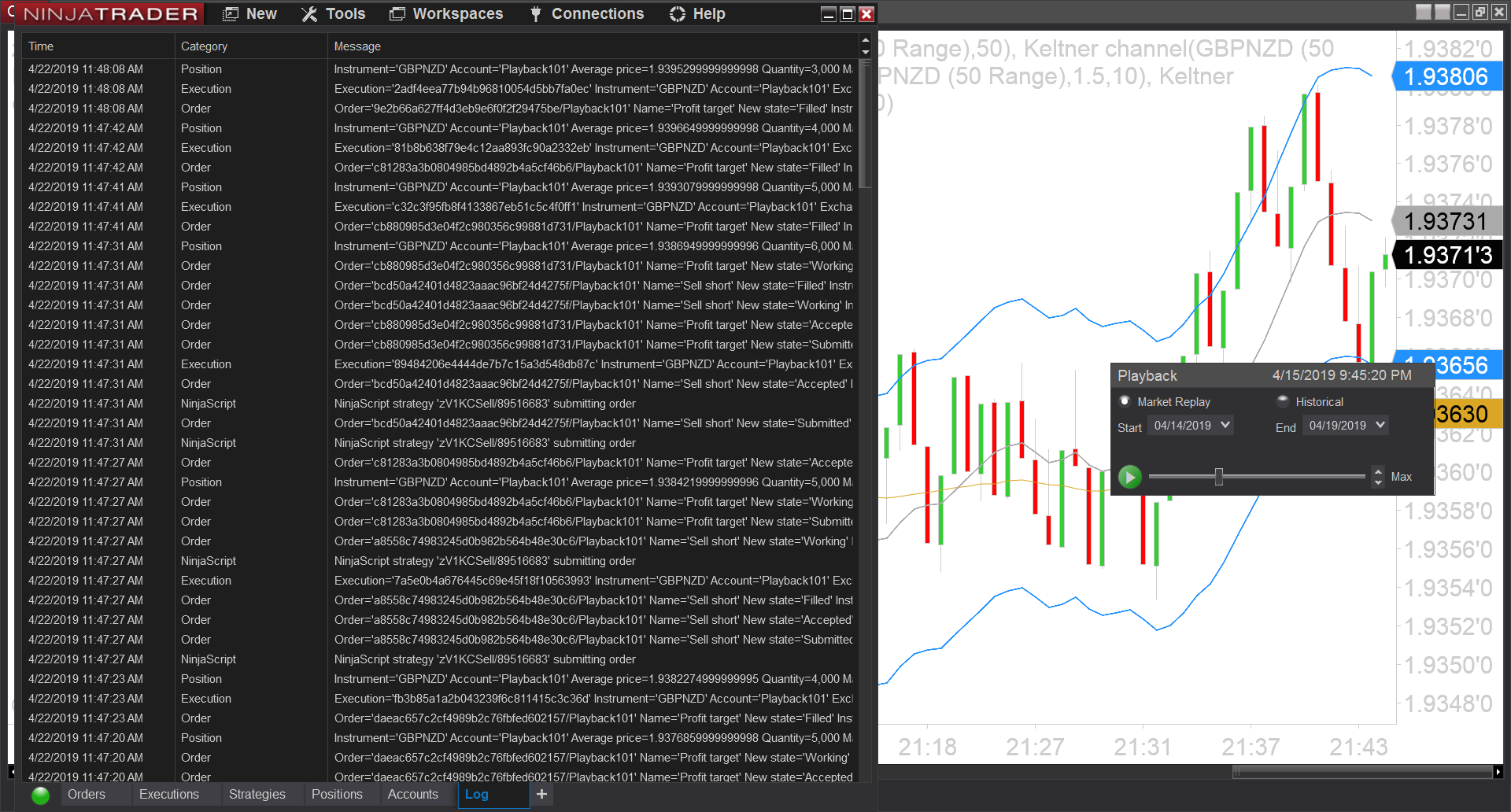Open the Connections menu
1511x812 pixels.
point(586,14)
